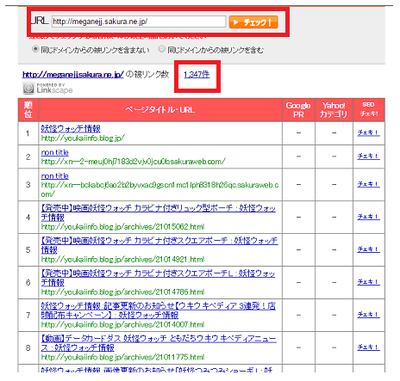Click the ページタイトル・URL column header
Viewport: 400px width, 381px height.
[160, 110]
